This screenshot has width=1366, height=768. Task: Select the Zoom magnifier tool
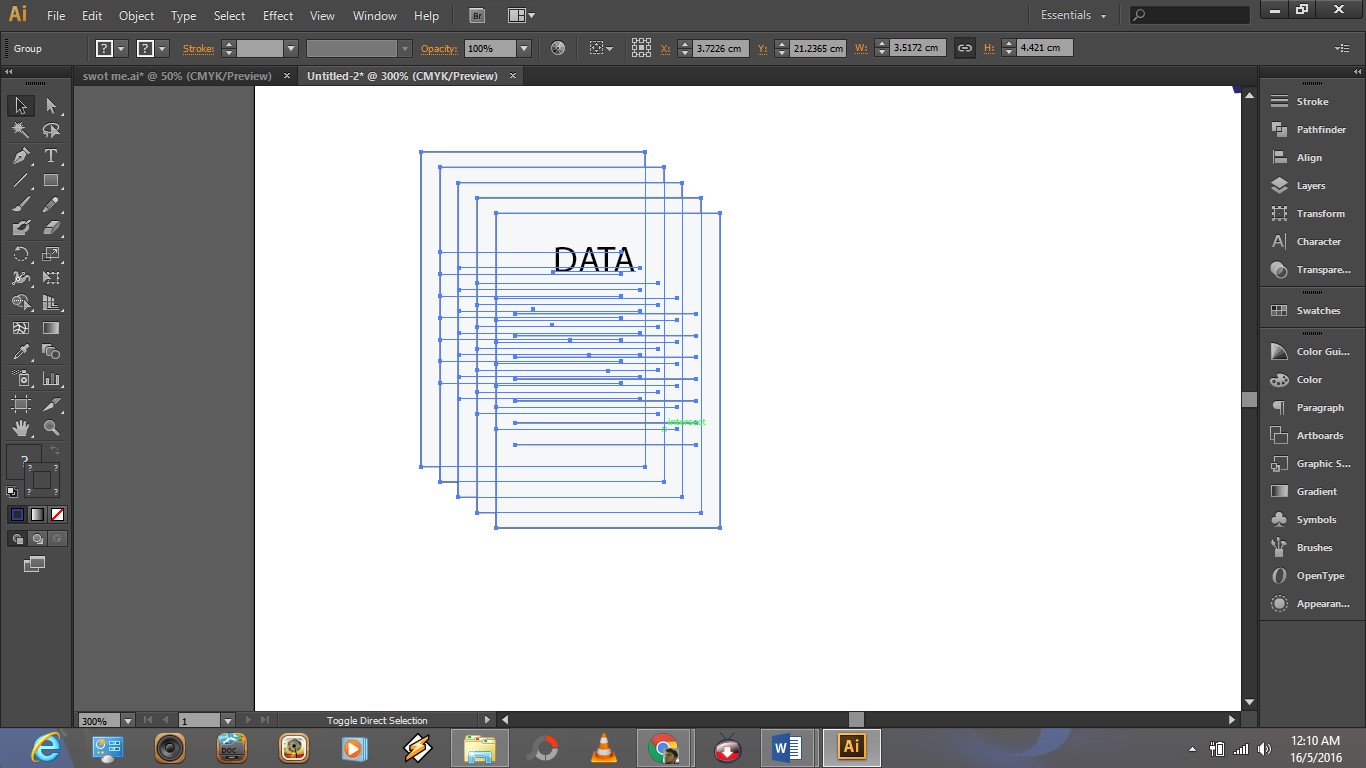[51, 428]
